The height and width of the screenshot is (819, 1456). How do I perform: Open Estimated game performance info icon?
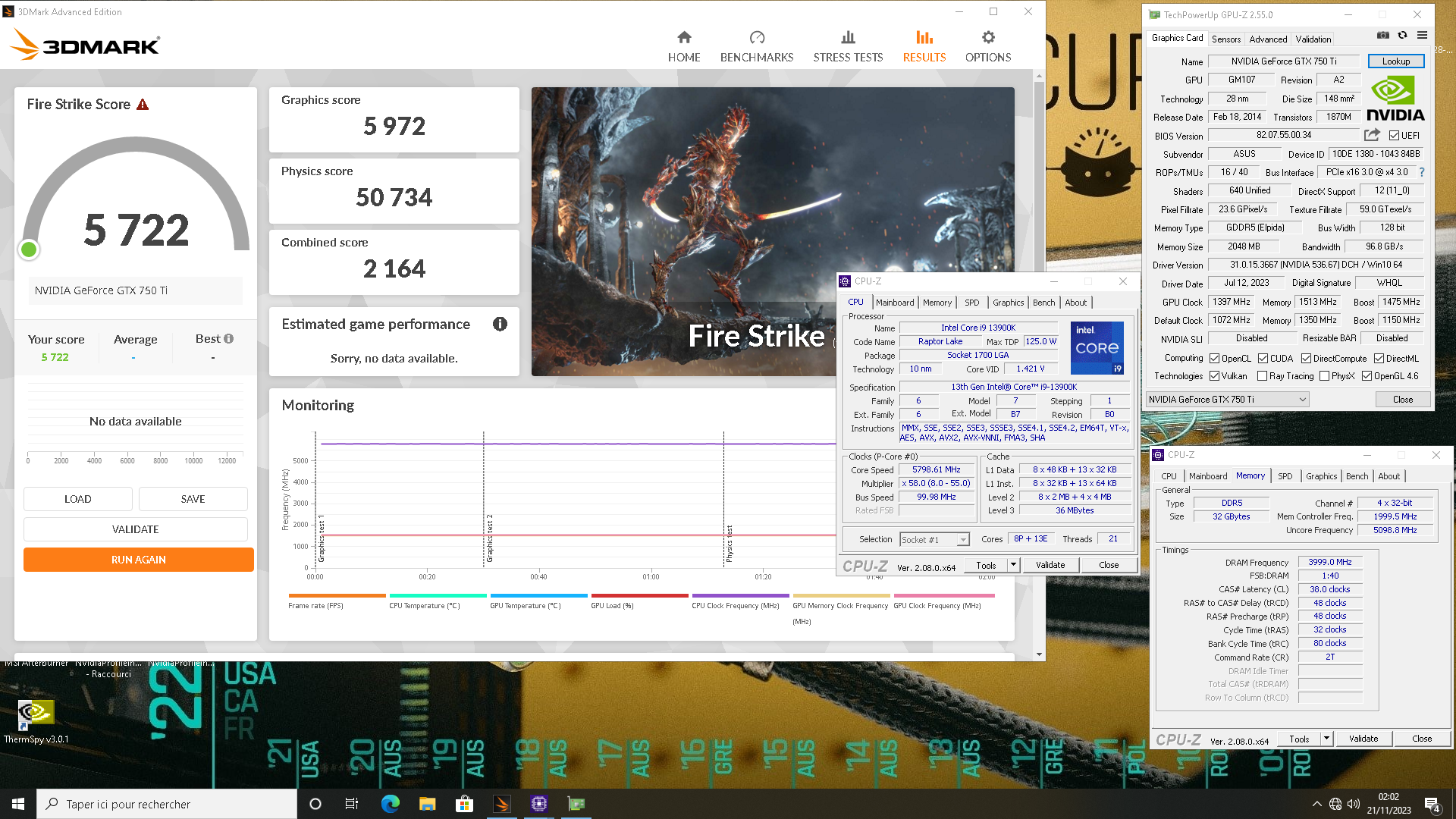500,324
